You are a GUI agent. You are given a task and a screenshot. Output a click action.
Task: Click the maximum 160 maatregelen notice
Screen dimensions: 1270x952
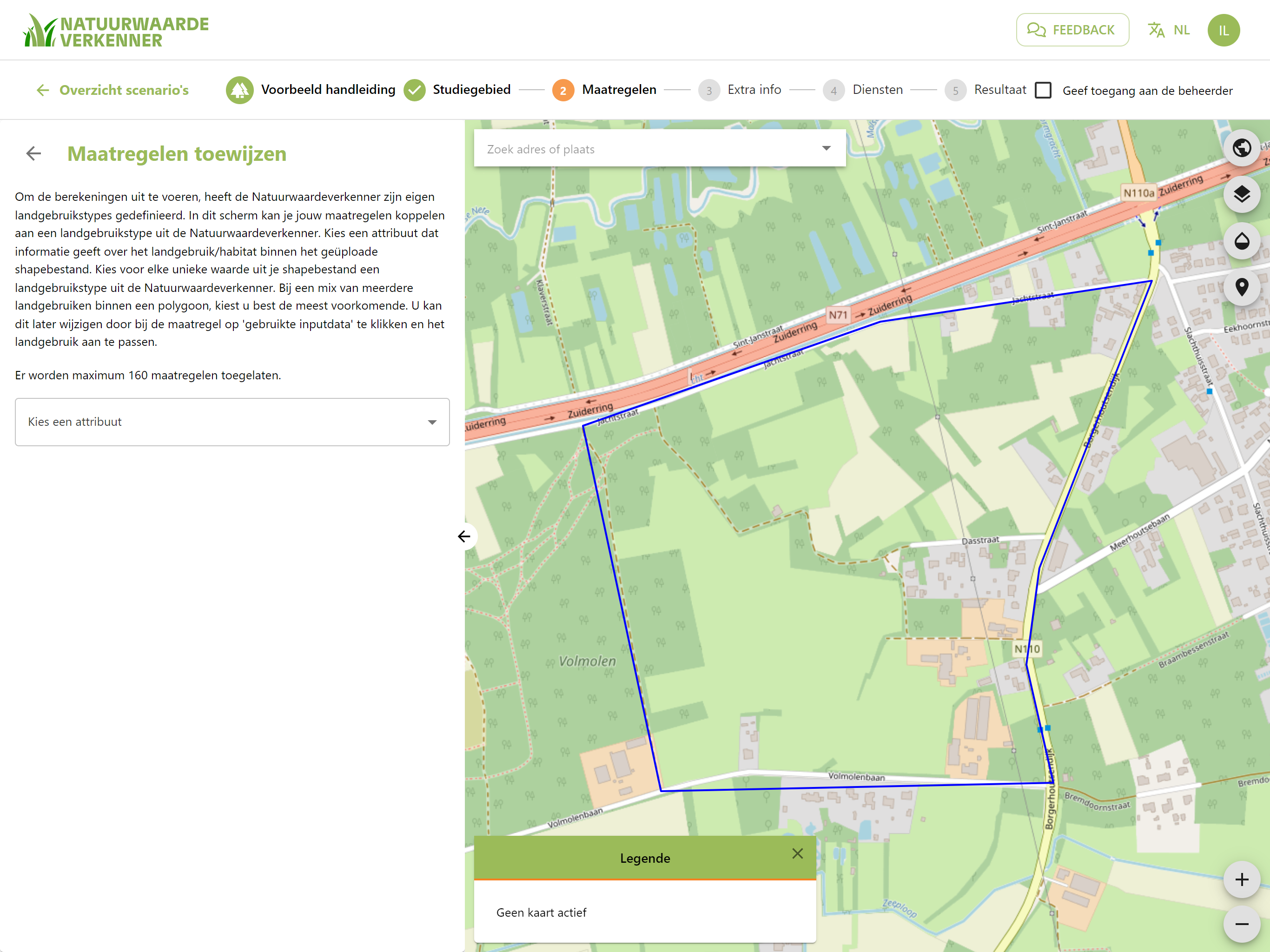pos(148,376)
